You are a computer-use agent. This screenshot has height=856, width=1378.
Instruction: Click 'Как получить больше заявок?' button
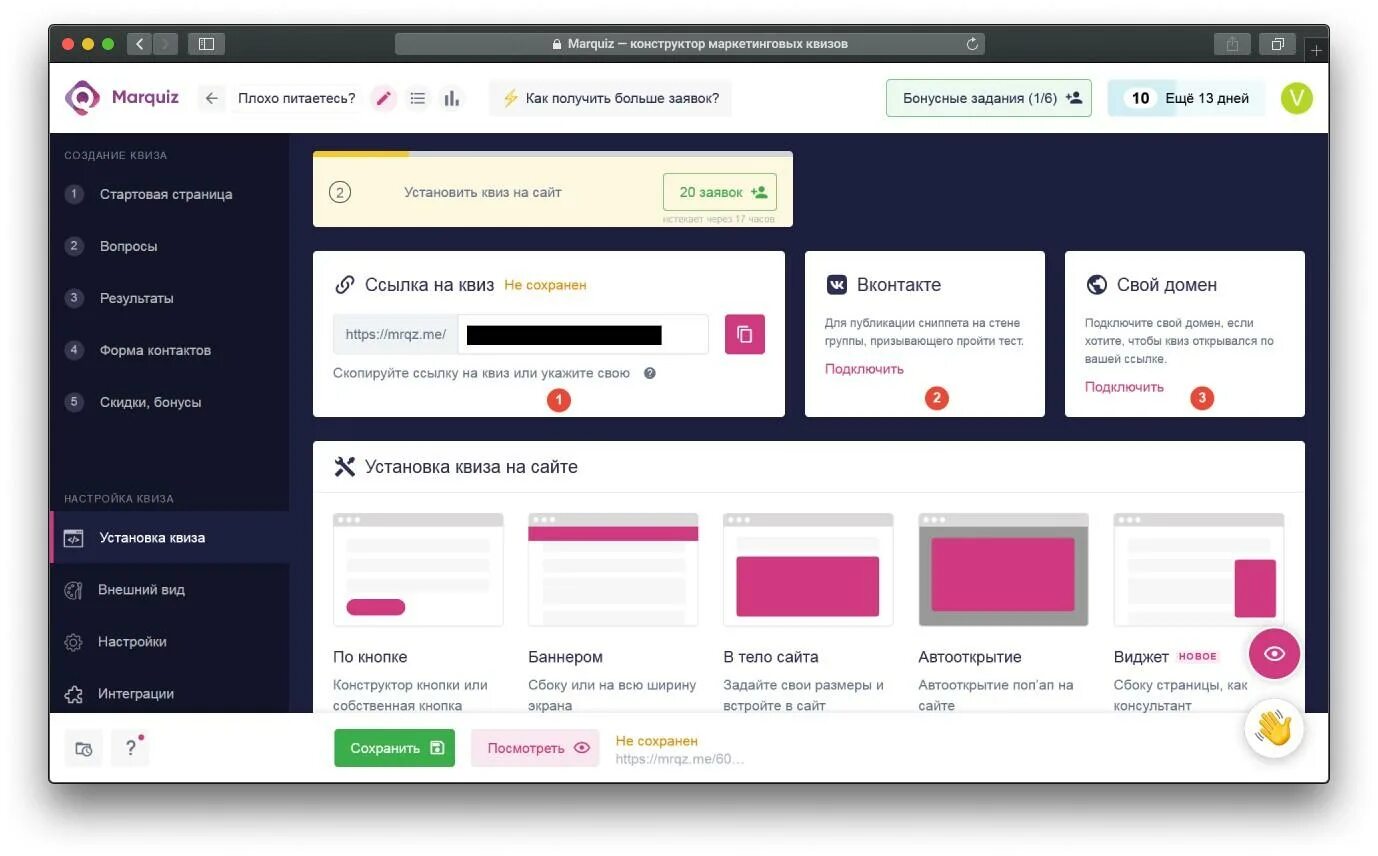pyautogui.click(x=610, y=98)
